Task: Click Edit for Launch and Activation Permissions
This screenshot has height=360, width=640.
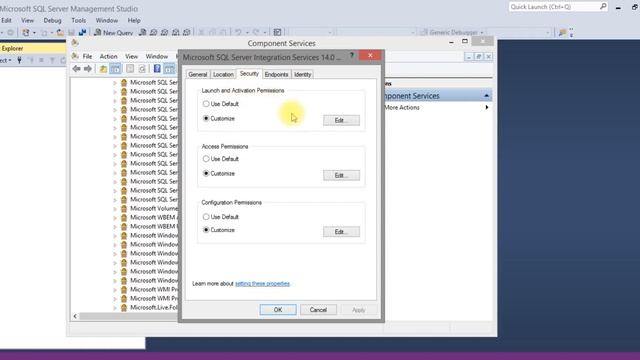Action: [341, 120]
